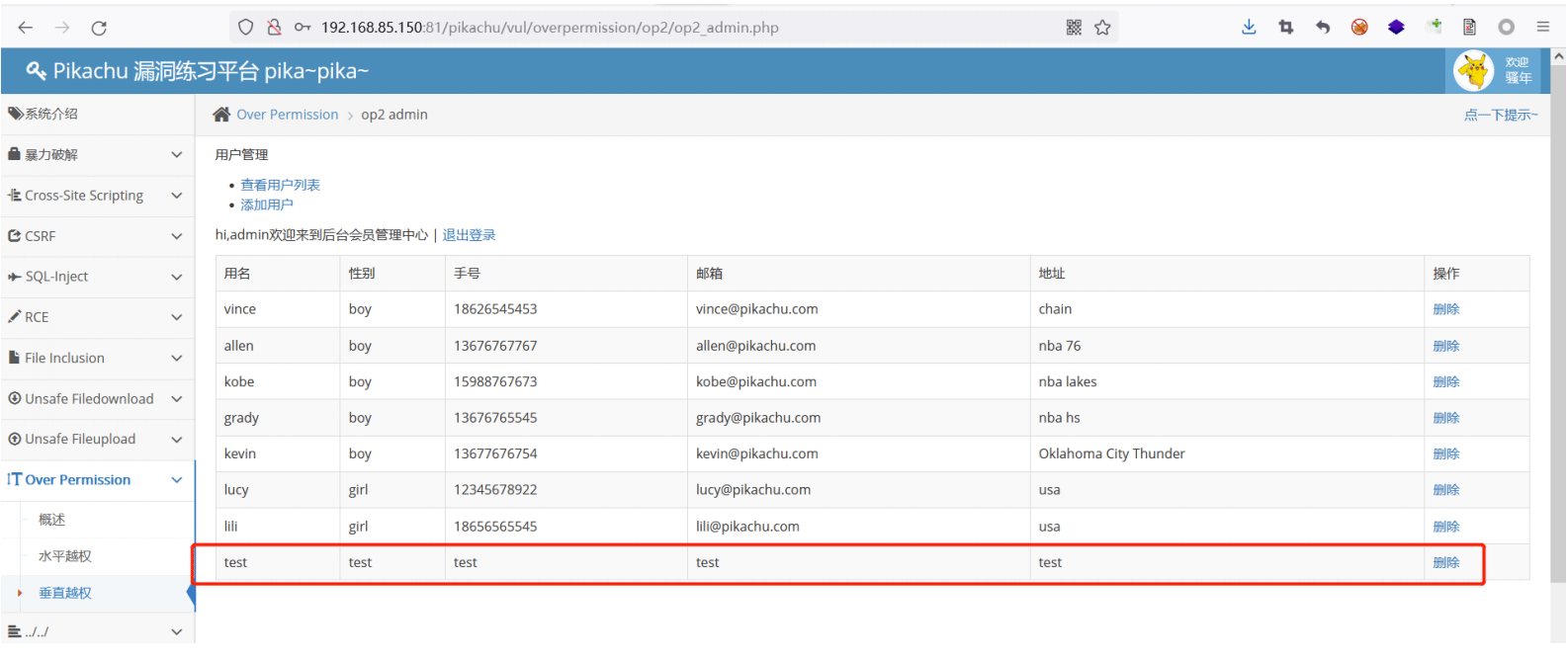
Task: Open the QR code icon in address bar
Action: tap(1074, 28)
